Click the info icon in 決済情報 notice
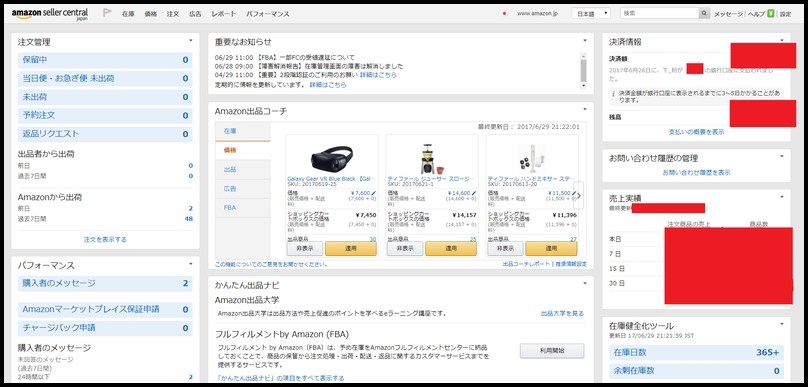 click(612, 94)
